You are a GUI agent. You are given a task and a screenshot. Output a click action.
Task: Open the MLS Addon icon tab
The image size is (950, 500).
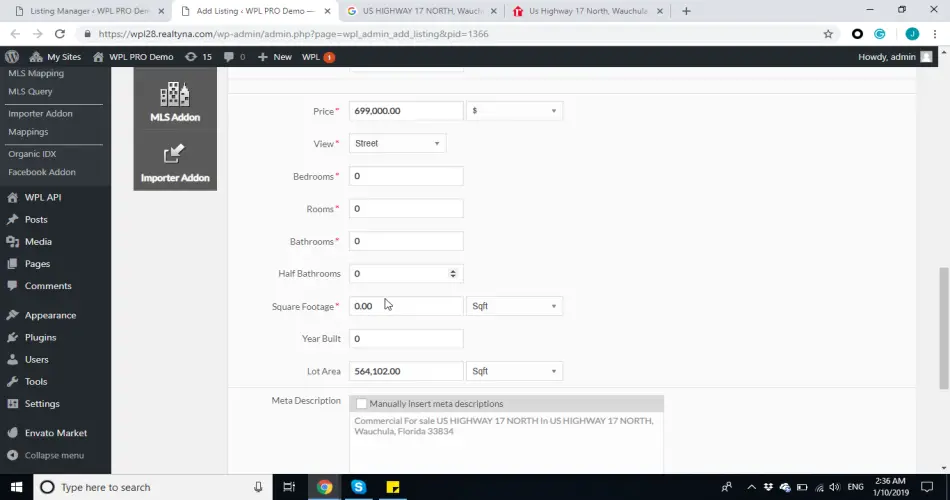tap(175, 103)
